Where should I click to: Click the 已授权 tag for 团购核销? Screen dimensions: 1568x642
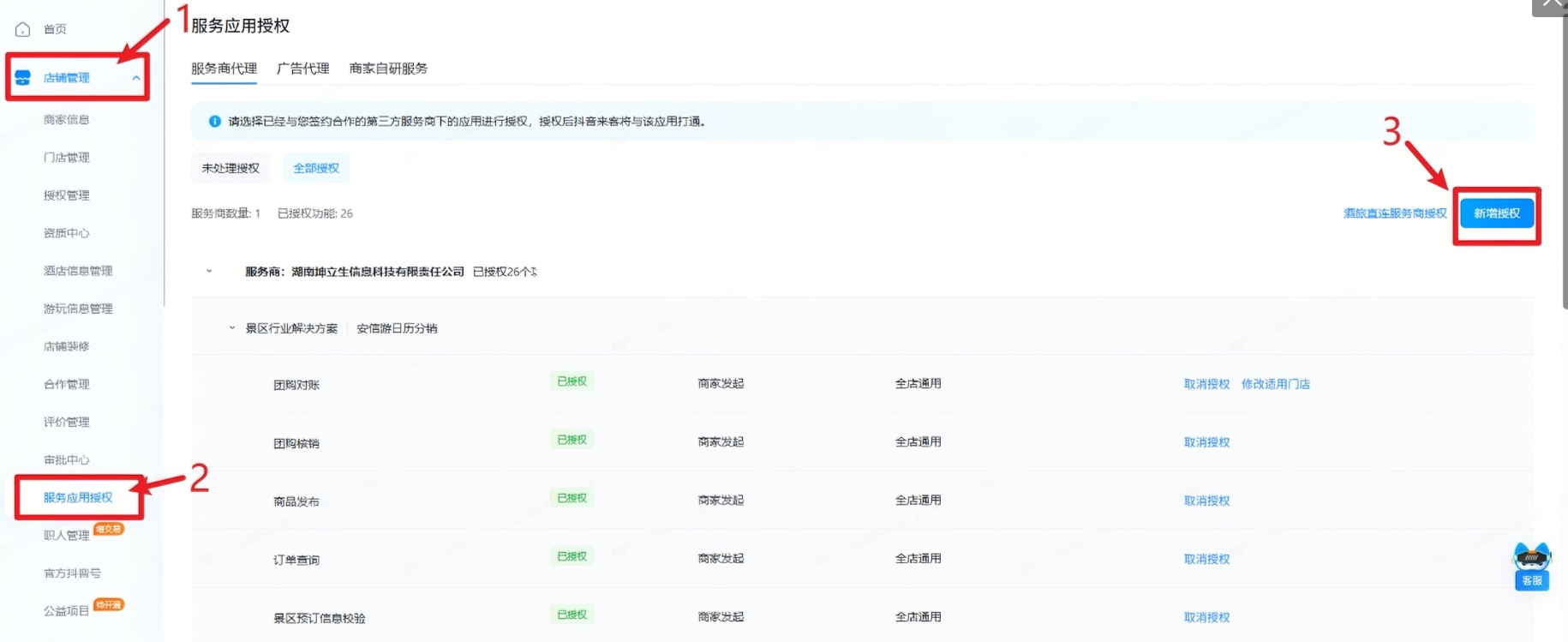click(x=572, y=440)
